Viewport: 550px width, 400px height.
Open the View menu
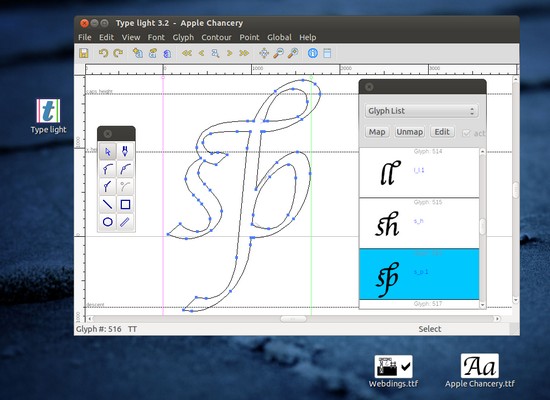click(131, 37)
